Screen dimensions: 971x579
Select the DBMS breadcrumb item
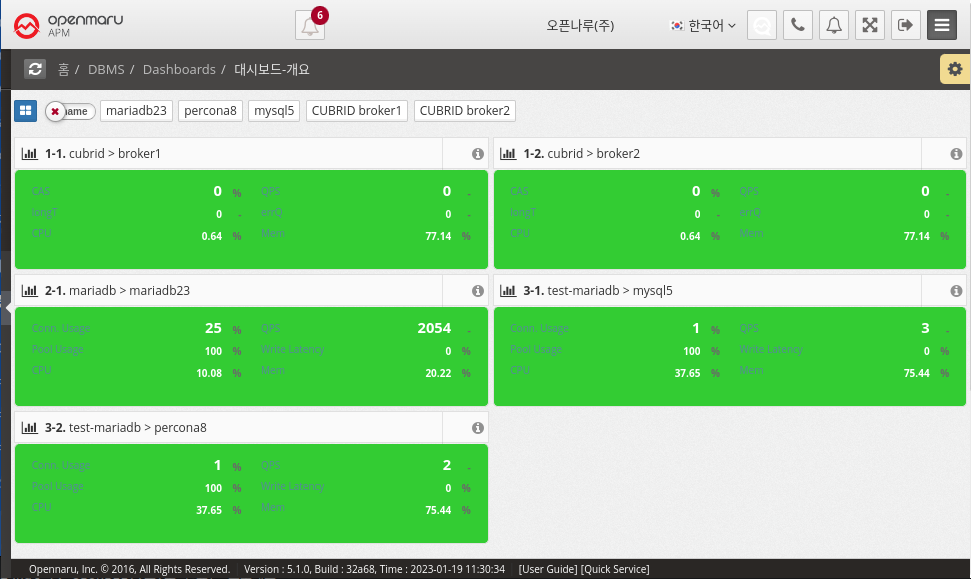106,69
